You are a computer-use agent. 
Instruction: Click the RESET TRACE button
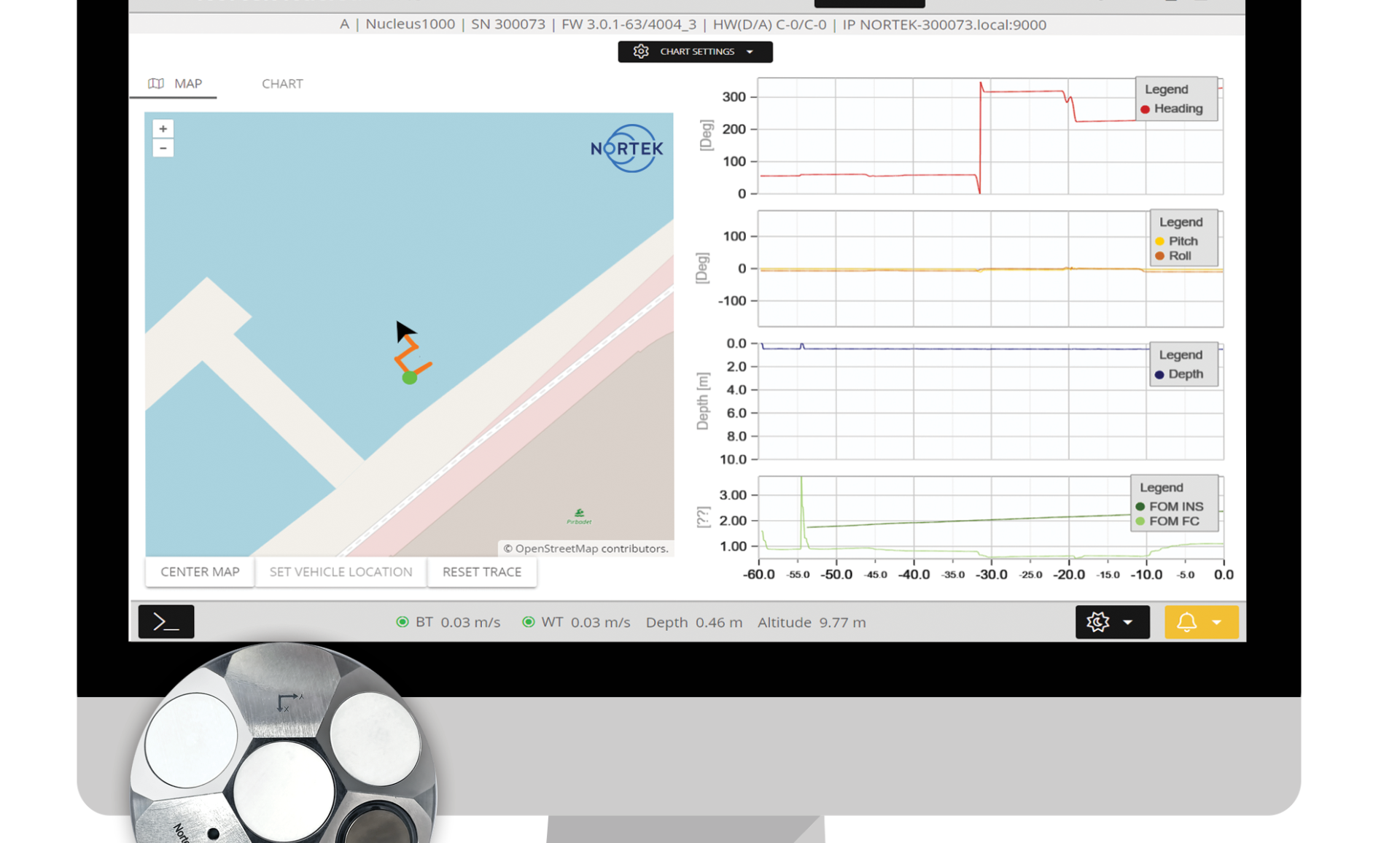click(482, 572)
